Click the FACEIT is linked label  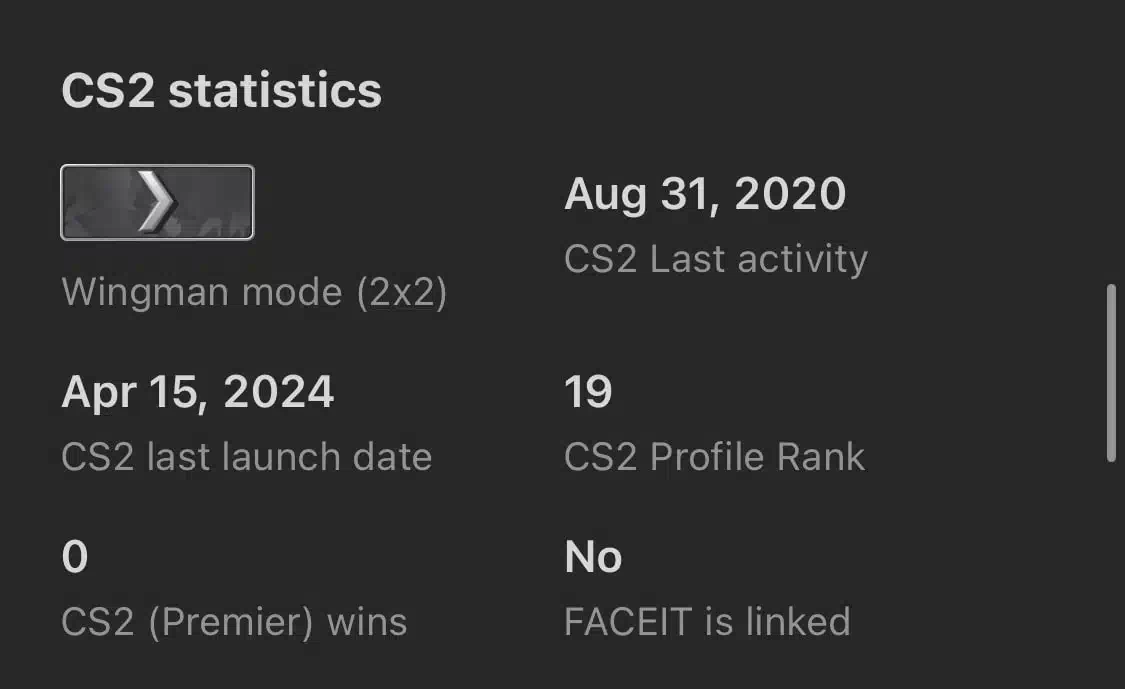707,622
